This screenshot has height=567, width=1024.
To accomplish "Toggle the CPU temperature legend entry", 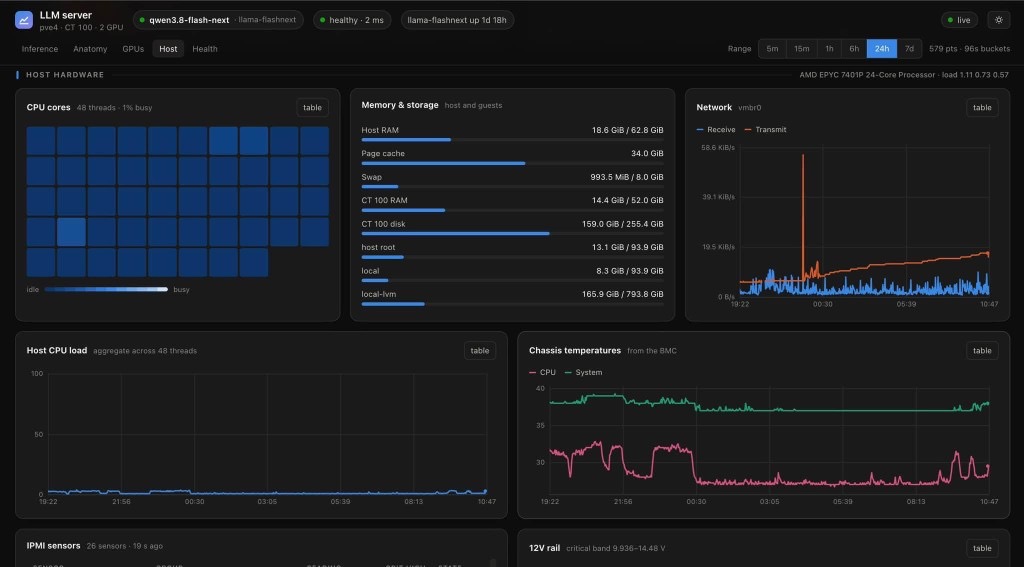I will 542,372.
